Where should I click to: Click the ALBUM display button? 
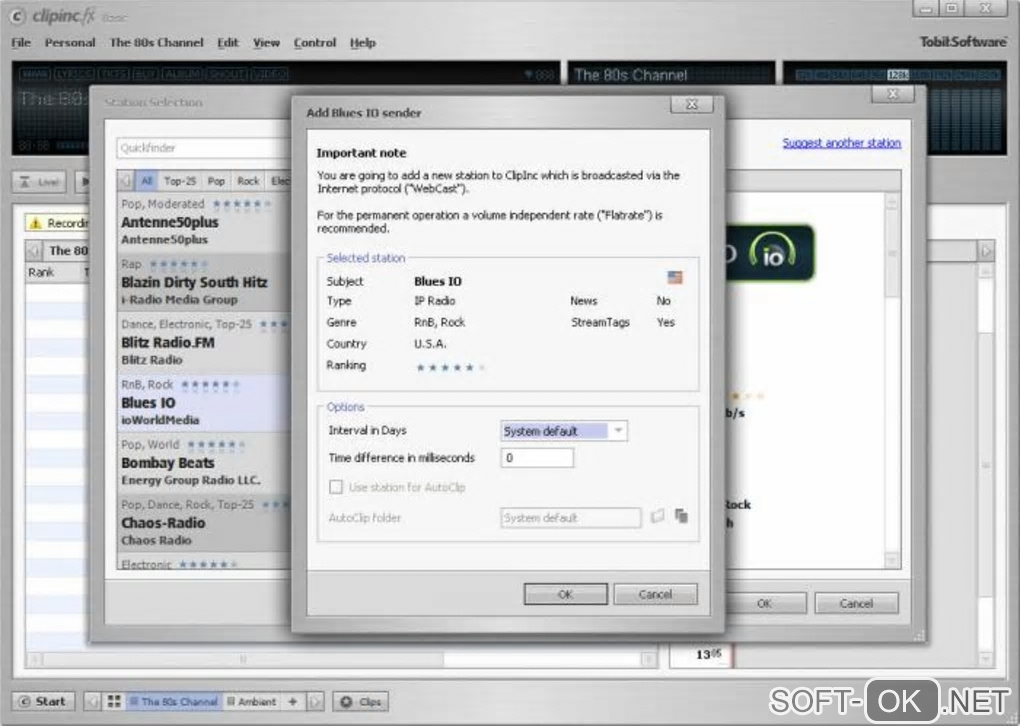(182, 74)
